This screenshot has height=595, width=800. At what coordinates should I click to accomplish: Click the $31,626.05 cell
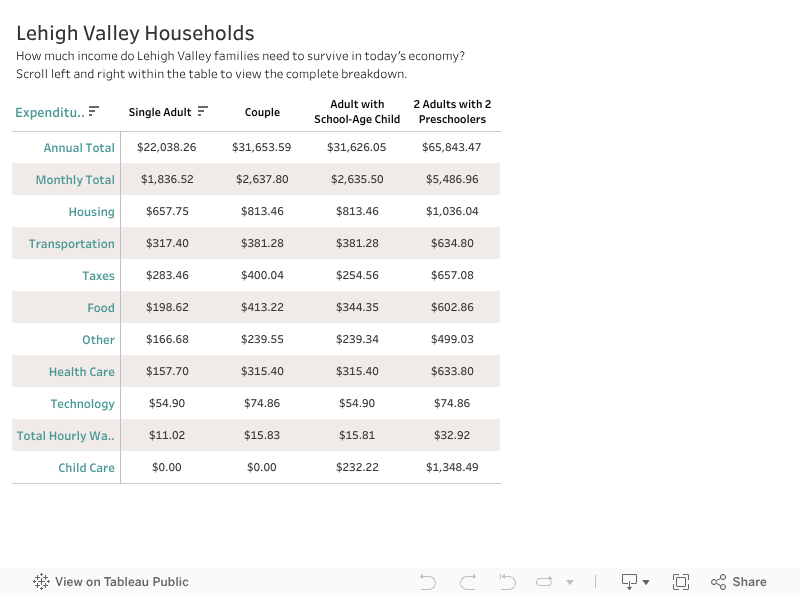[357, 147]
